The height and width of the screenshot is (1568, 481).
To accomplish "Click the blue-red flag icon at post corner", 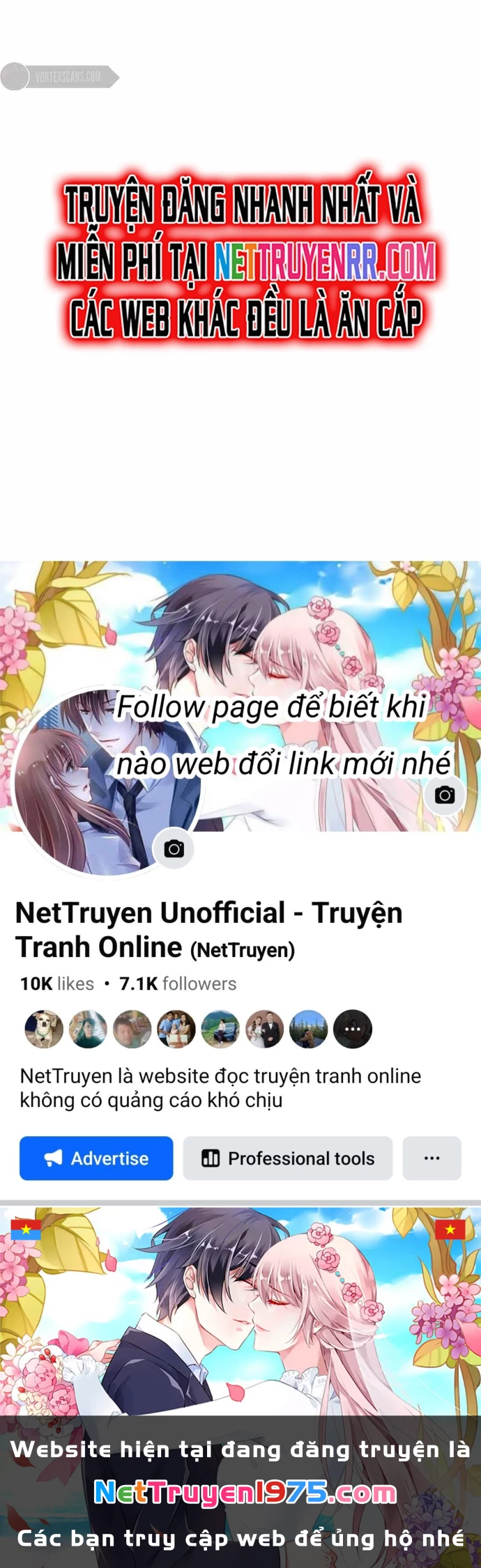I will (26, 1229).
